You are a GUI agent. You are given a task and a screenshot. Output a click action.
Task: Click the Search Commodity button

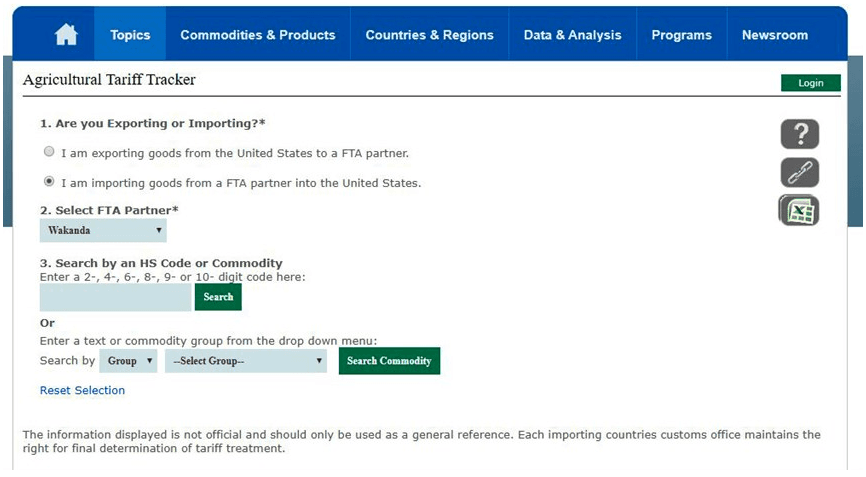tap(389, 361)
